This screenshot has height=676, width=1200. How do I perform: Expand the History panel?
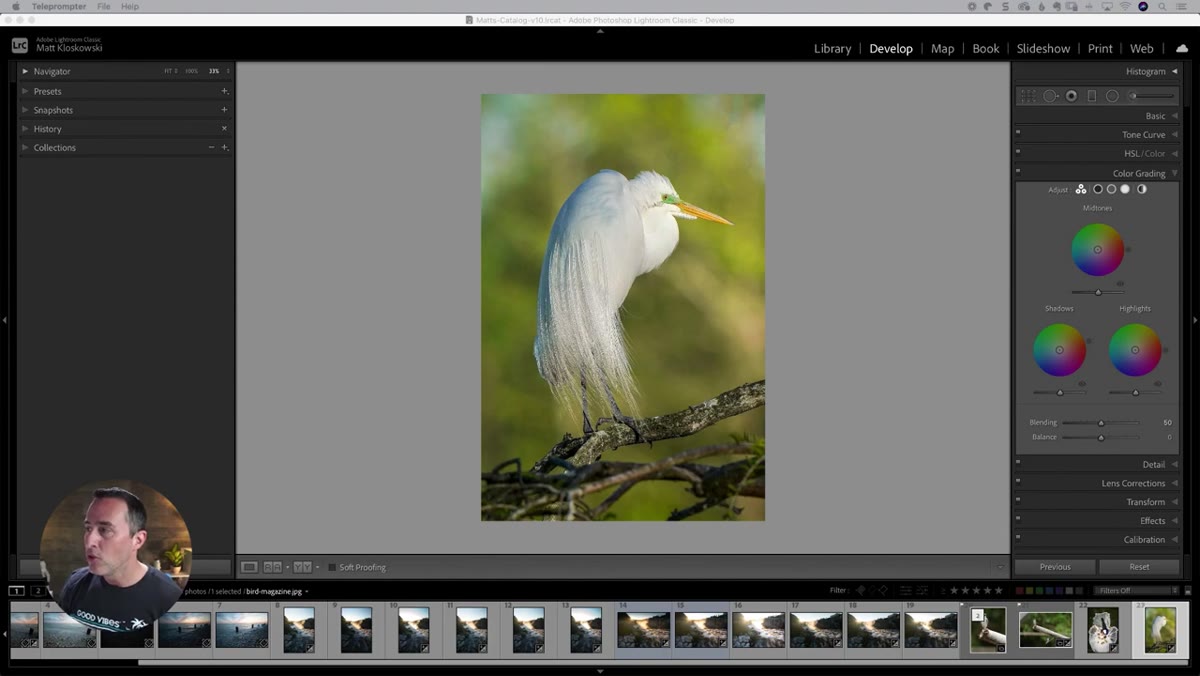point(26,128)
